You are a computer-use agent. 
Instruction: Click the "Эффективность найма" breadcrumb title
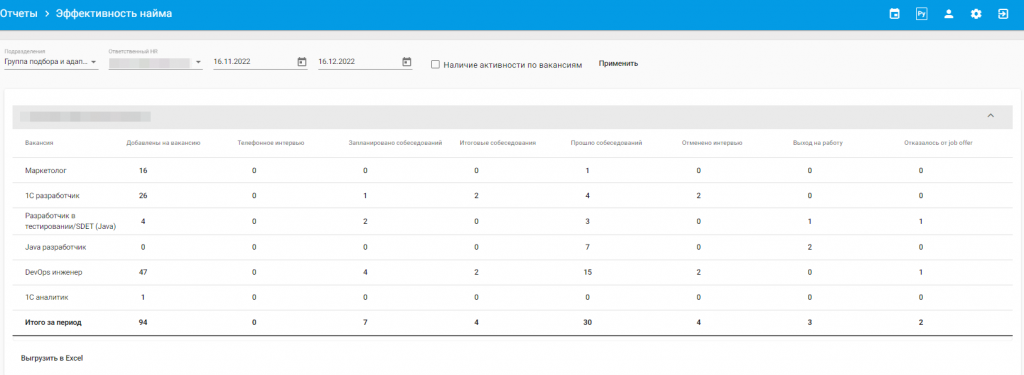114,13
